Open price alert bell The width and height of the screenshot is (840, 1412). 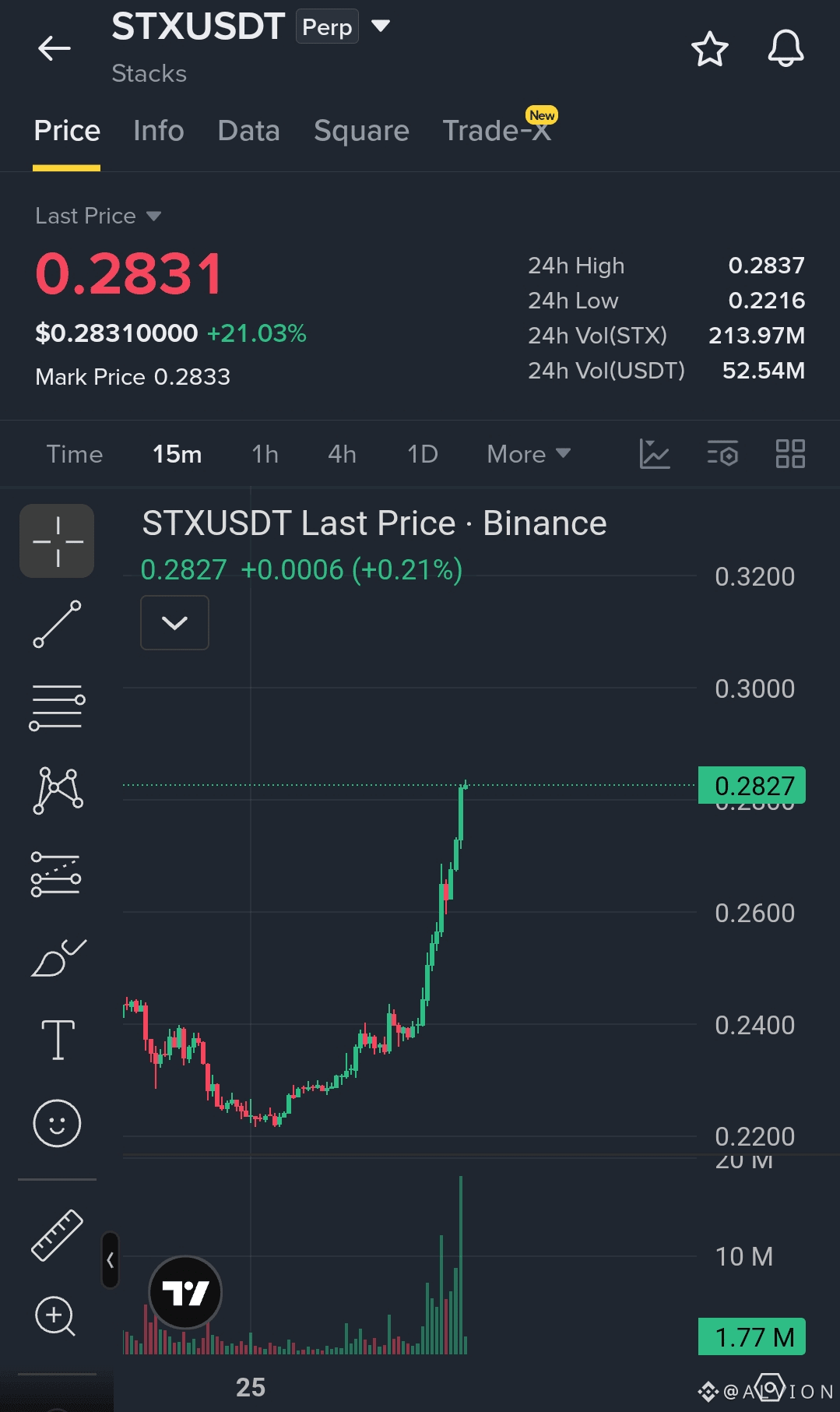pyautogui.click(x=786, y=49)
